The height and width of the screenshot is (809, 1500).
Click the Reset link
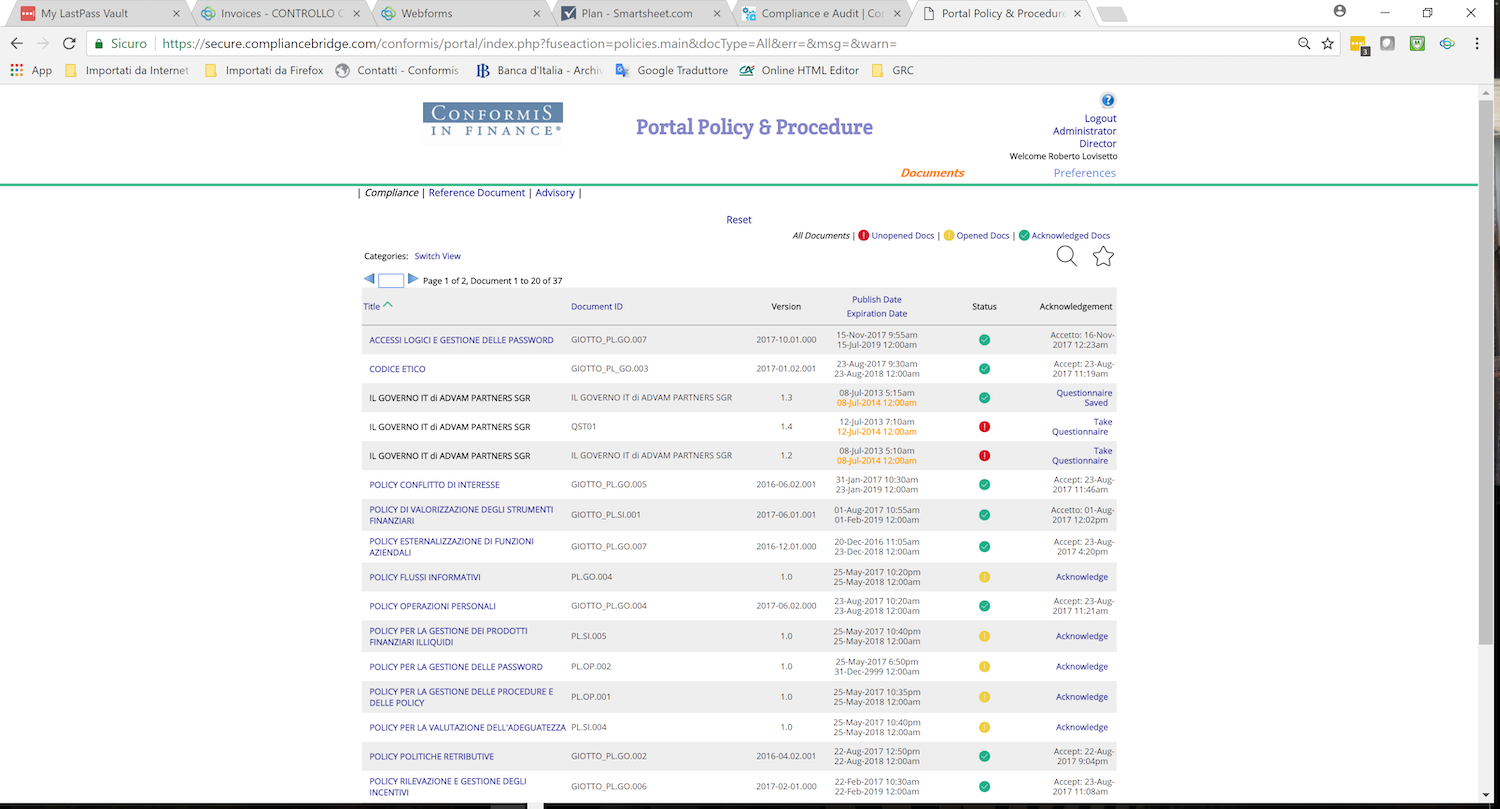pos(738,219)
